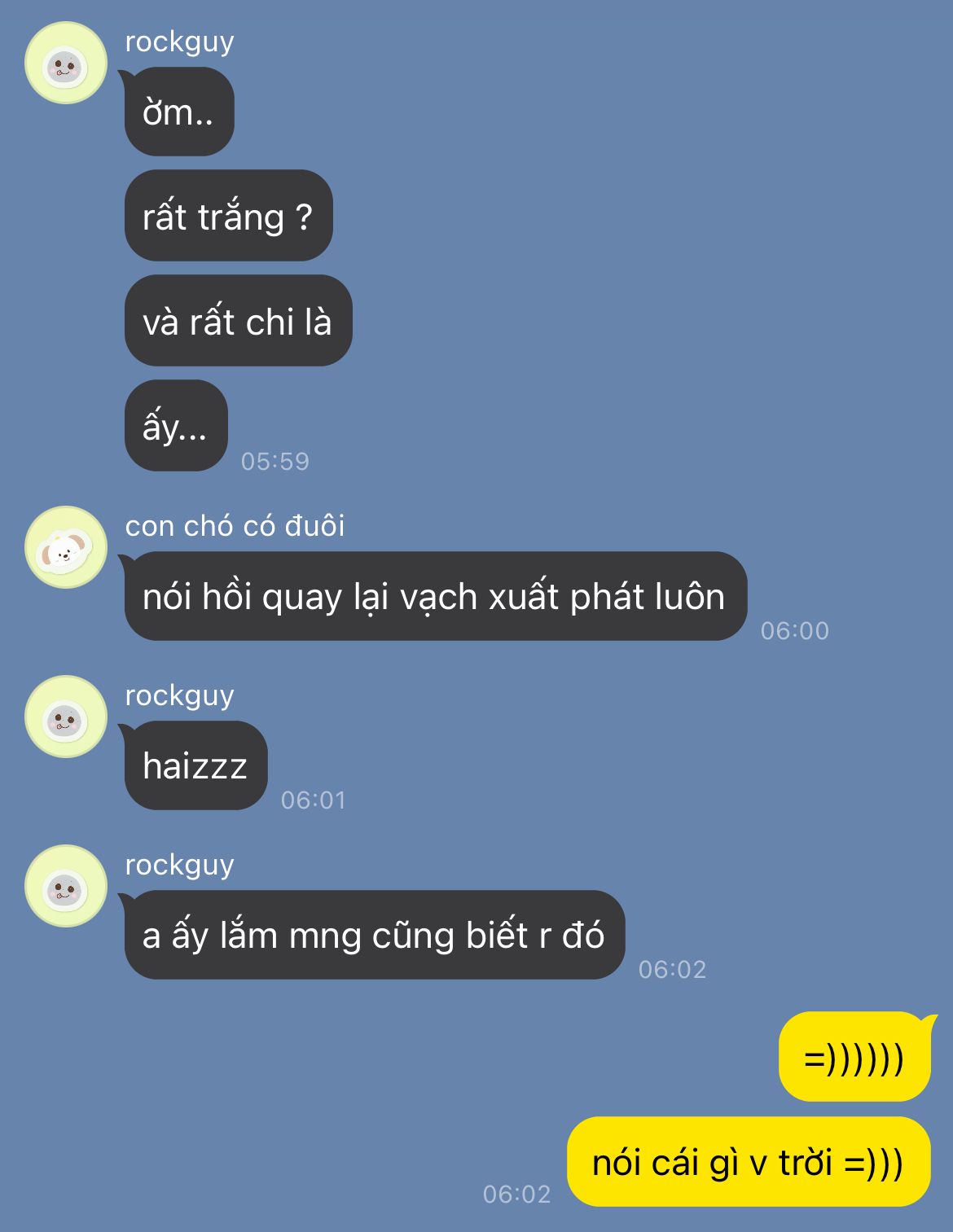Tap the 06:01 timestamp after 'haizzz'
Screen dimensions: 953x1232
click(x=314, y=800)
